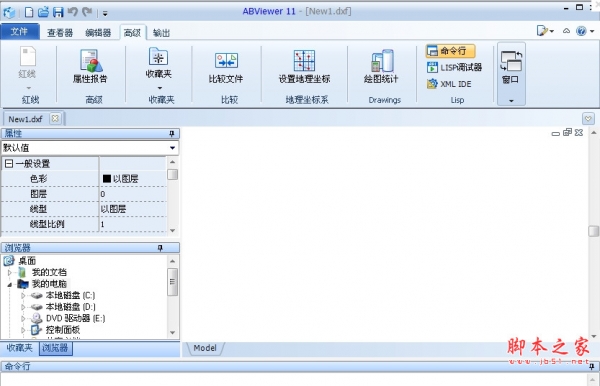Open the XML IDE tool

click(449, 84)
